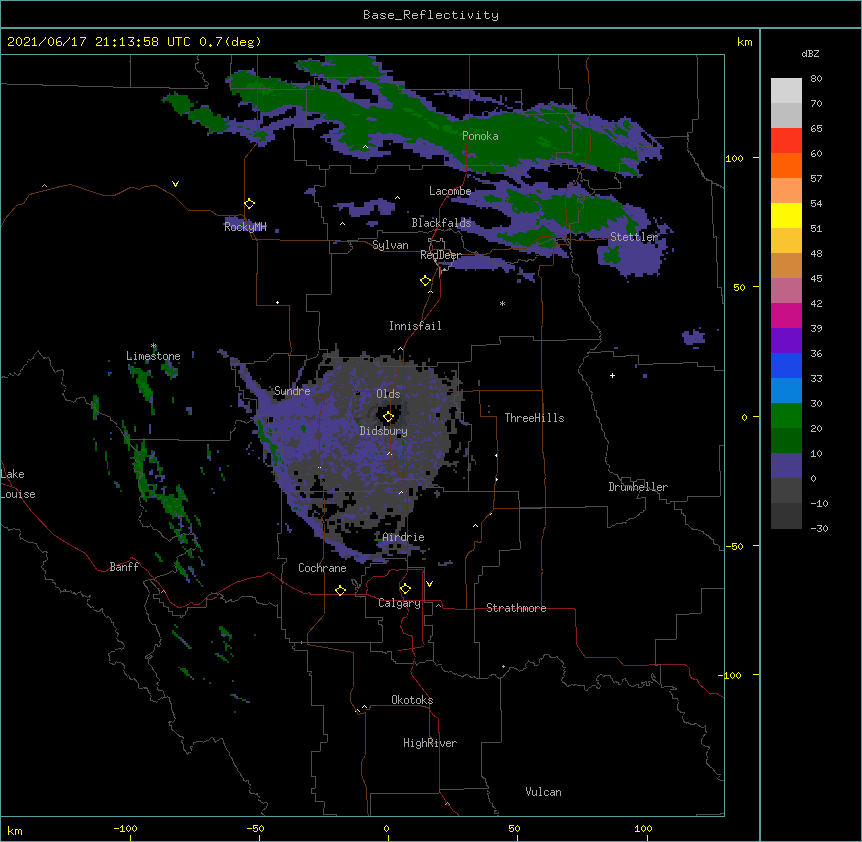Click the Base_Reflectivity title
Image resolution: width=862 pixels, height=842 pixels.
click(x=431, y=15)
